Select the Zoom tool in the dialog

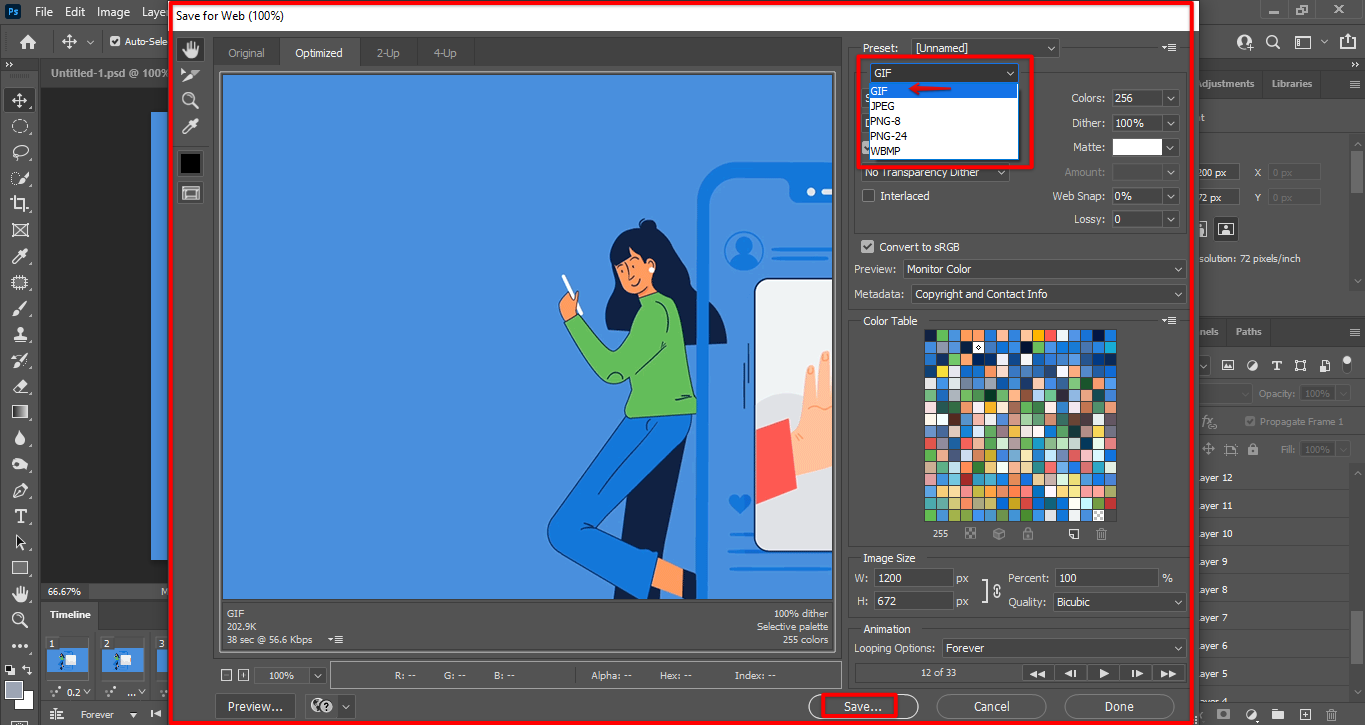(x=190, y=100)
